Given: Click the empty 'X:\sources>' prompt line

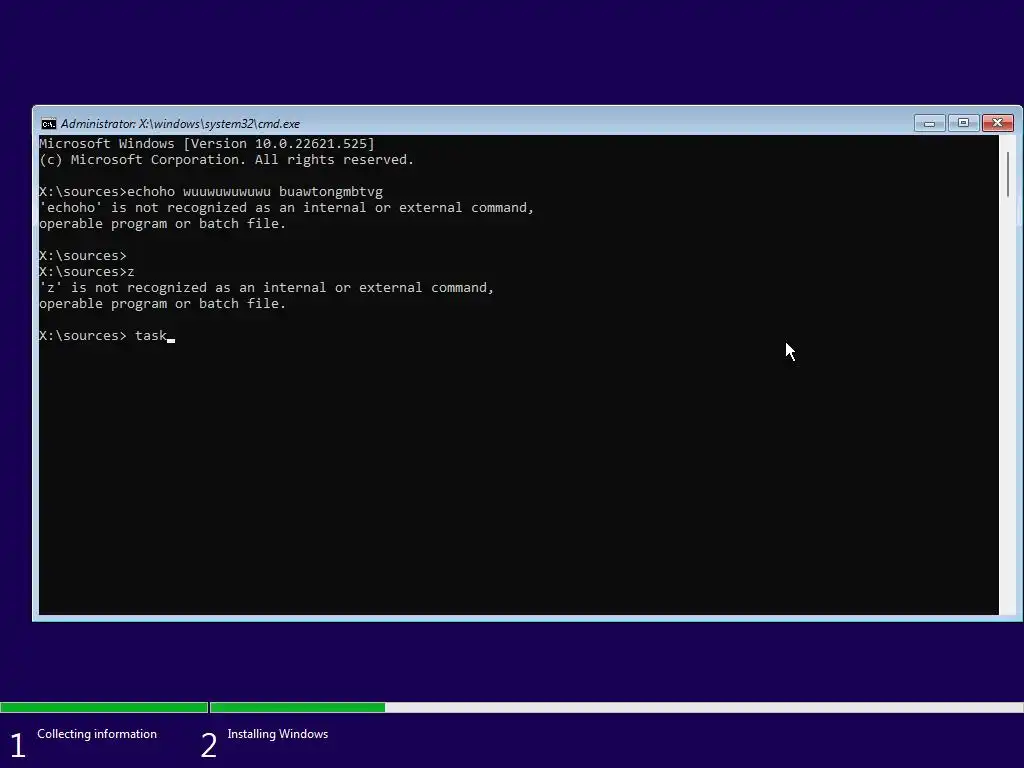Looking at the screenshot, I should tap(83, 255).
